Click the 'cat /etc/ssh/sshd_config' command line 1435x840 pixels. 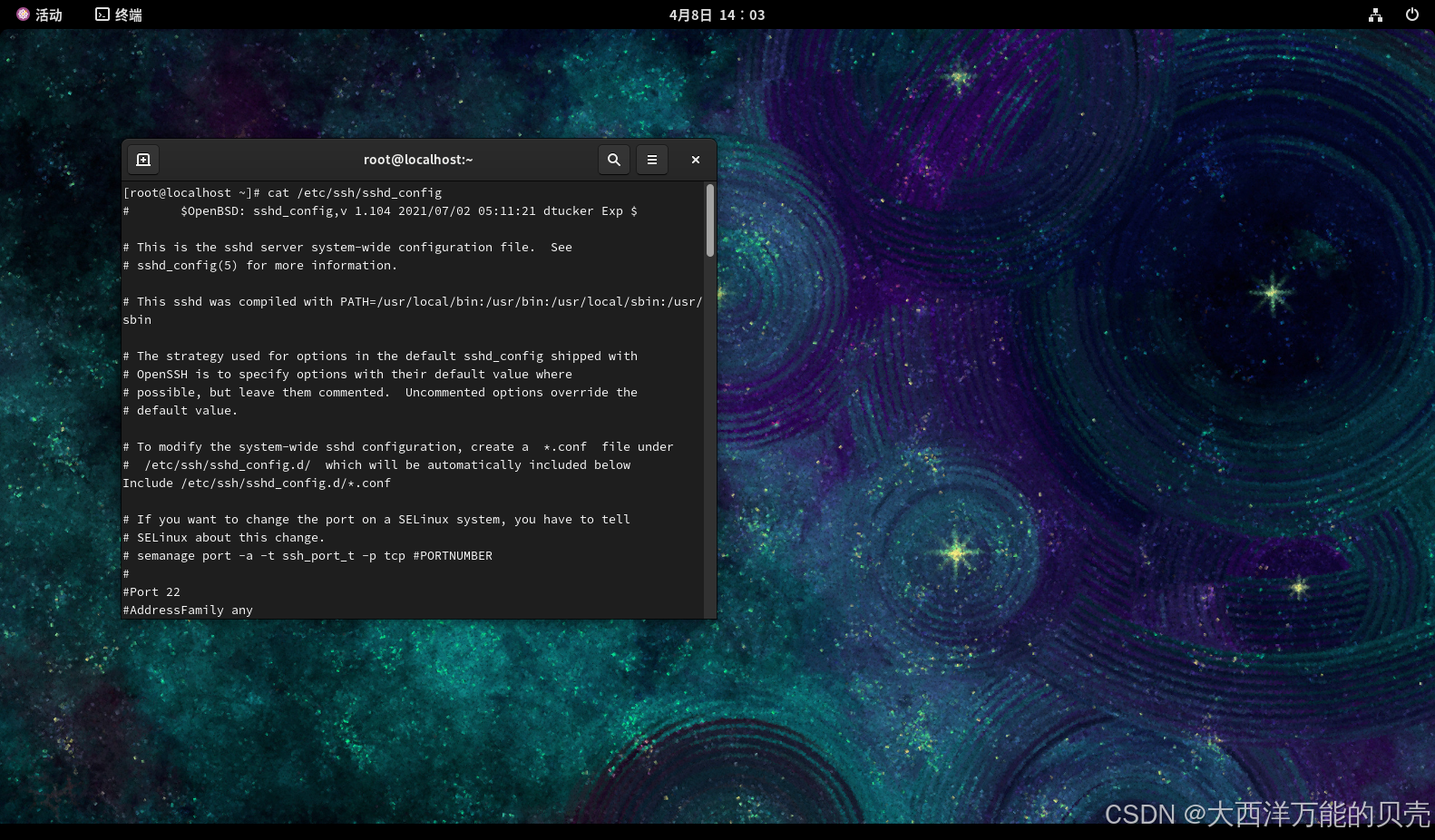282,192
